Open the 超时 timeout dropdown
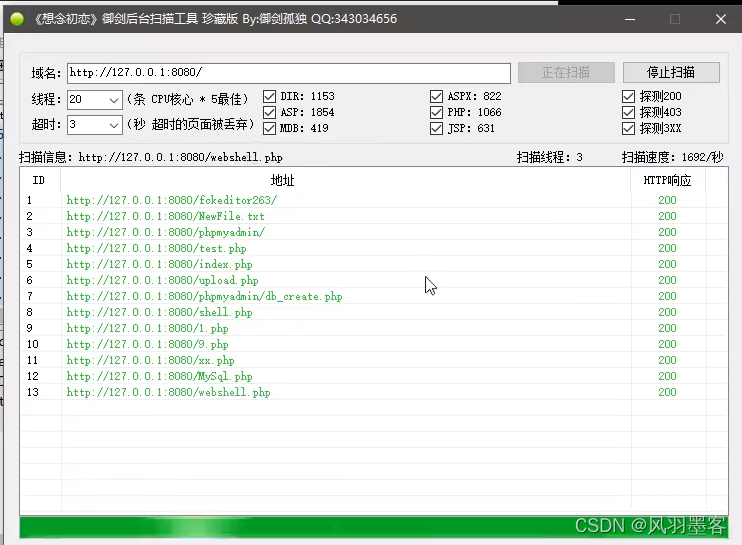The image size is (742, 545). tap(113, 125)
